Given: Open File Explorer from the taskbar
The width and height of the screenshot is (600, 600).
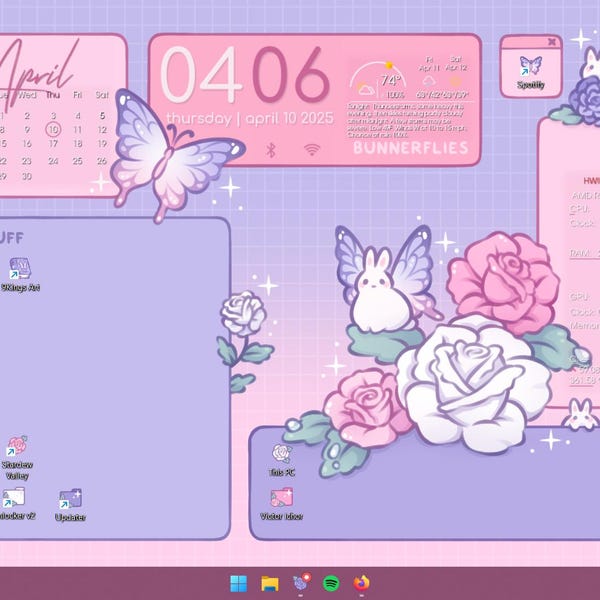Looking at the screenshot, I should pos(270,584).
